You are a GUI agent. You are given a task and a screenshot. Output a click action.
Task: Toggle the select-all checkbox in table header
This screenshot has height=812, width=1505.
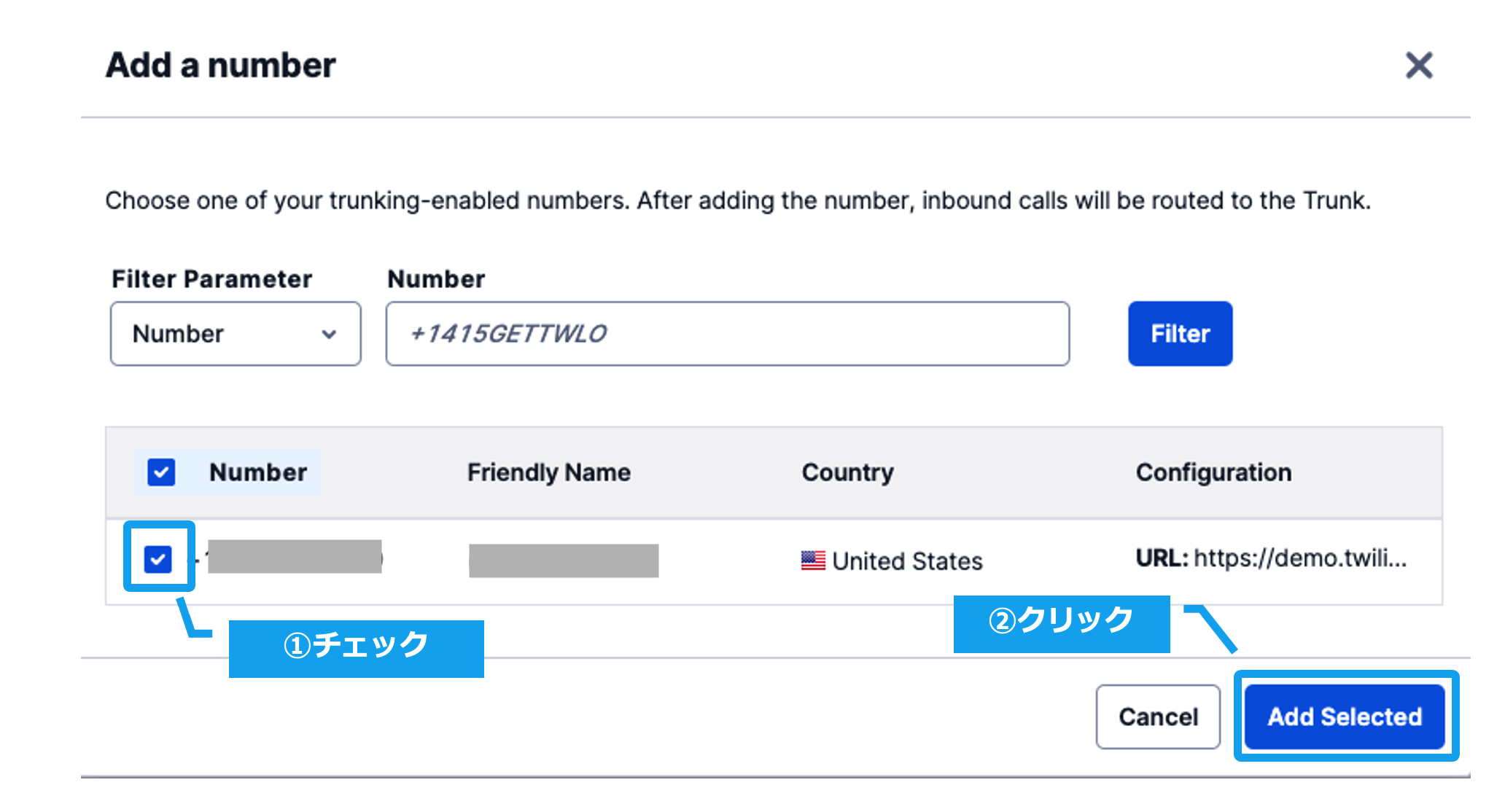(161, 472)
